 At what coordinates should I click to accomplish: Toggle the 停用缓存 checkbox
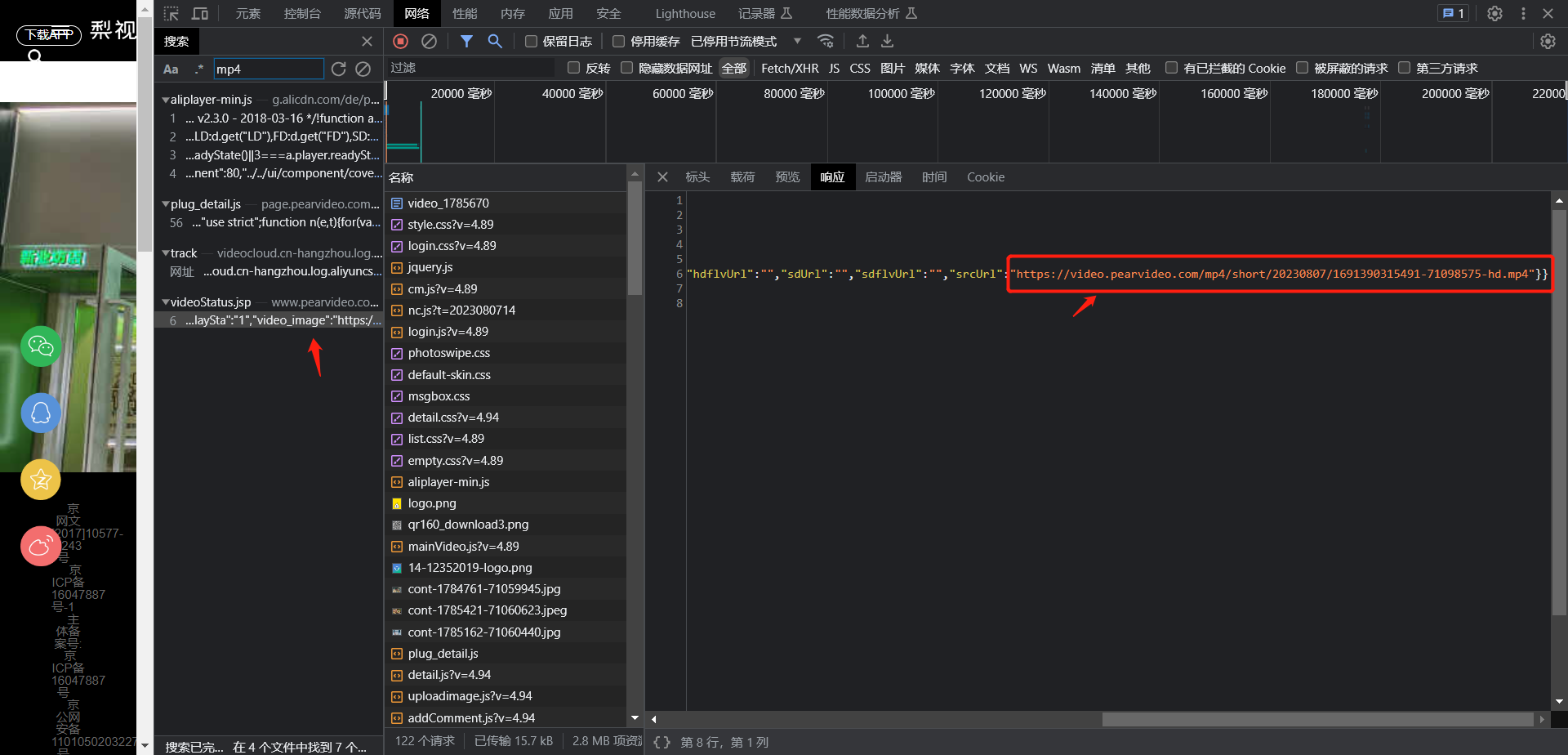coord(618,41)
